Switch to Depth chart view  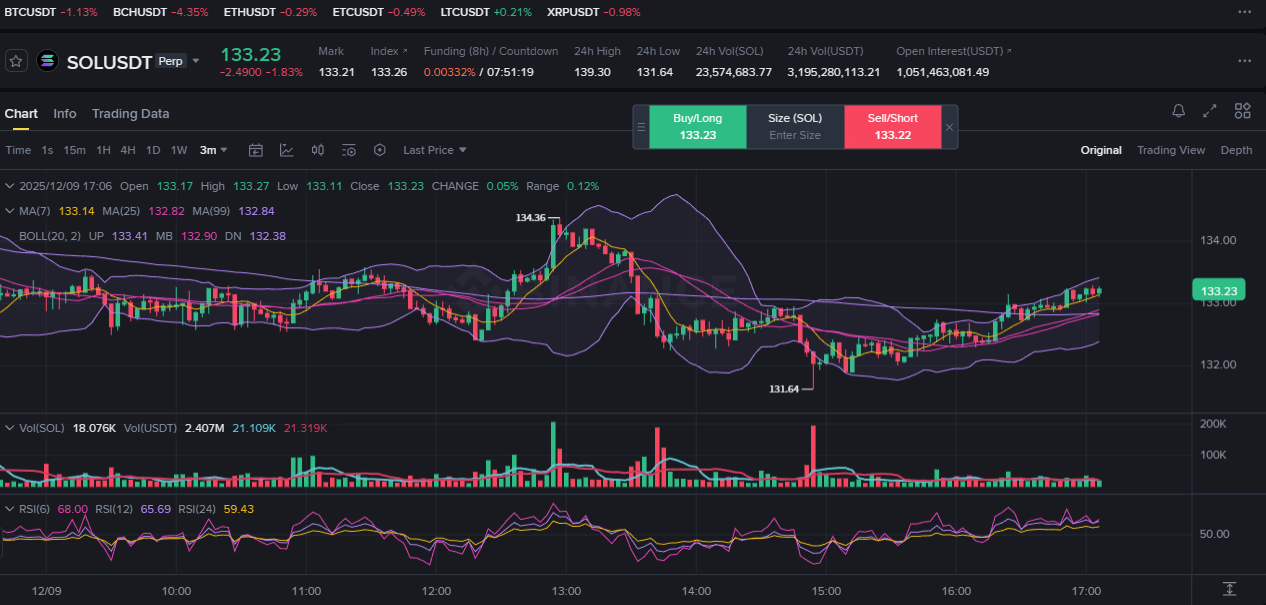pos(1236,150)
